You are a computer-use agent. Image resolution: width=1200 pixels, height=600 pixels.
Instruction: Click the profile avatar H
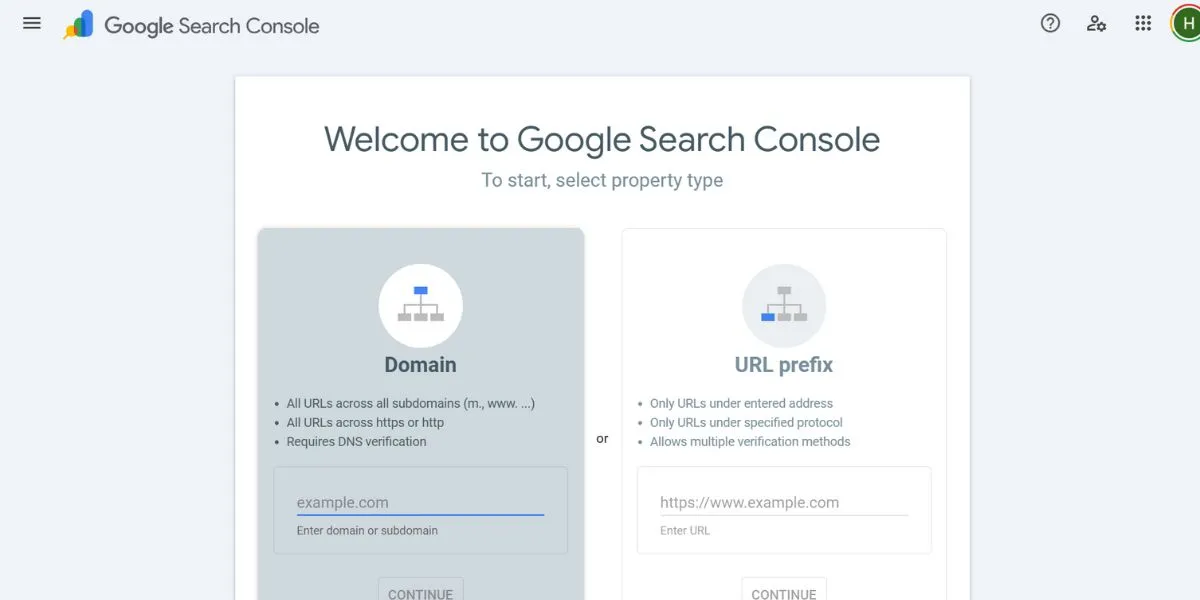[x=1186, y=22]
